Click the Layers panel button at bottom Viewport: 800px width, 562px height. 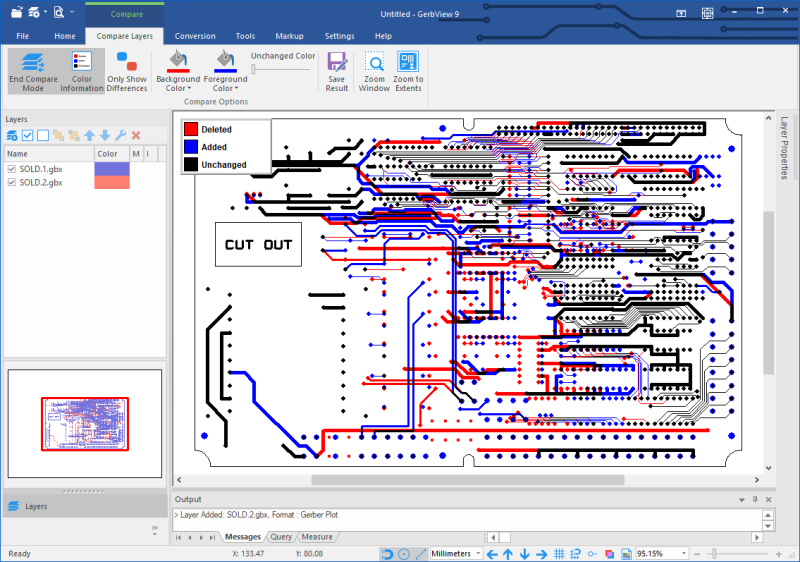pyautogui.click(x=85, y=506)
